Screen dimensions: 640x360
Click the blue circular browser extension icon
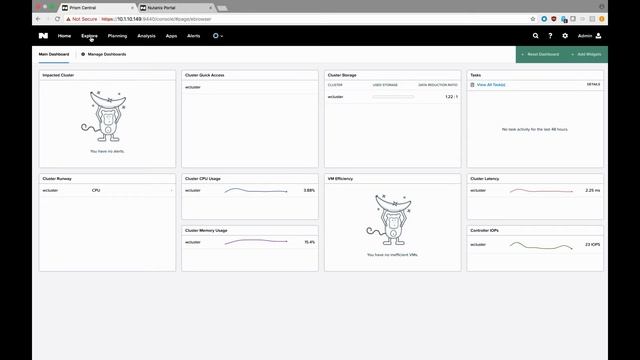pyautogui.click(x=544, y=19)
